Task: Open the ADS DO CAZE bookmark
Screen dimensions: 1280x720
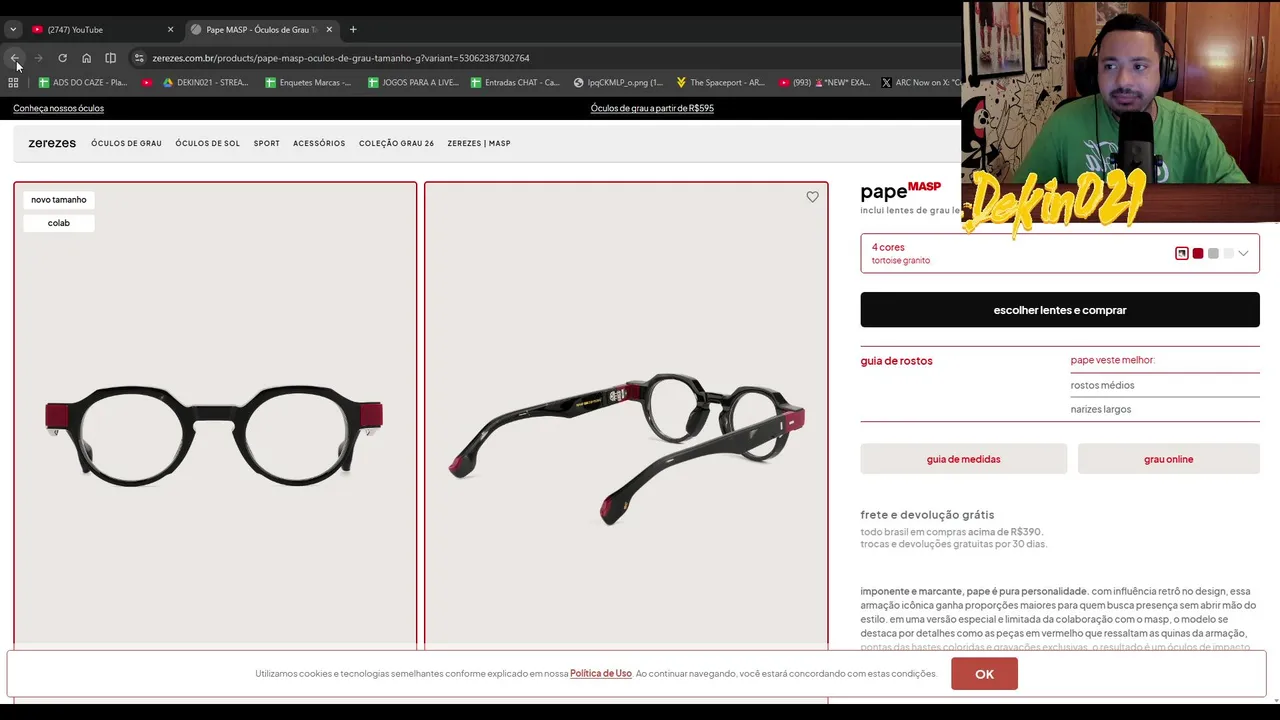Action: [x=83, y=83]
